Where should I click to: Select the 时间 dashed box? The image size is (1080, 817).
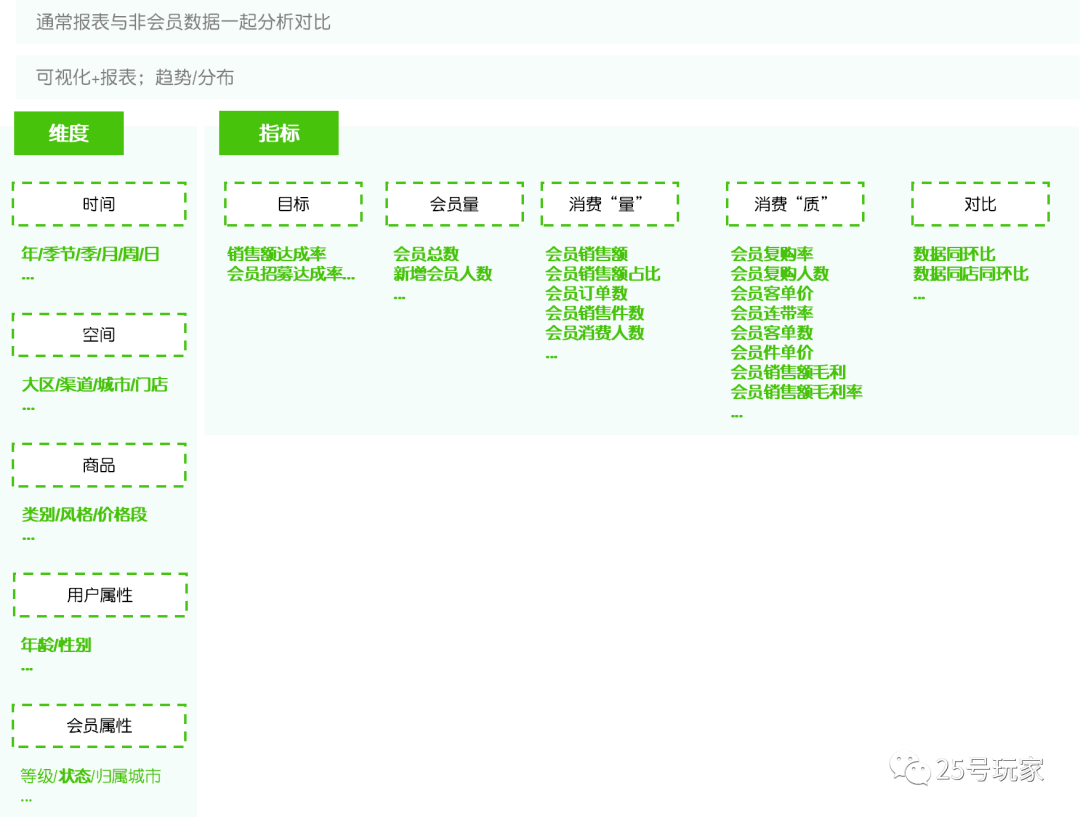[x=99, y=204]
